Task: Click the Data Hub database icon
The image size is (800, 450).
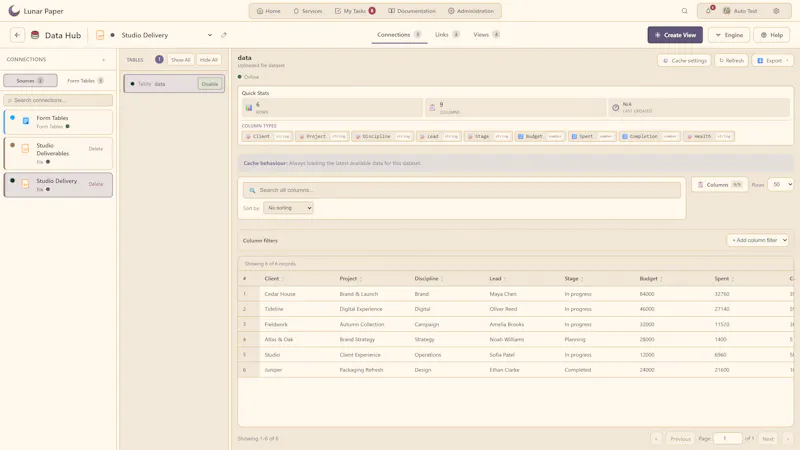Action: 35,35
